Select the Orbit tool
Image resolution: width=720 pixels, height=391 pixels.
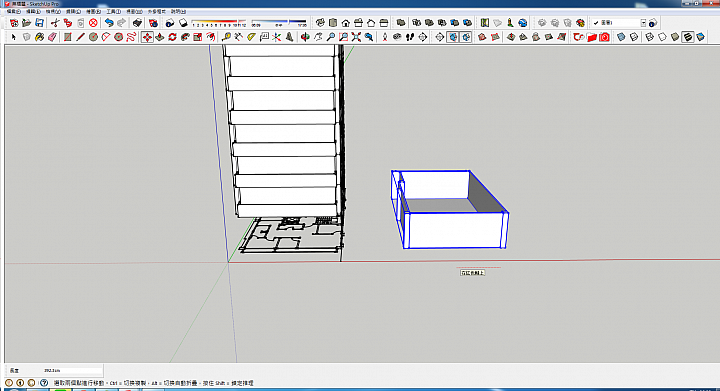coord(305,37)
